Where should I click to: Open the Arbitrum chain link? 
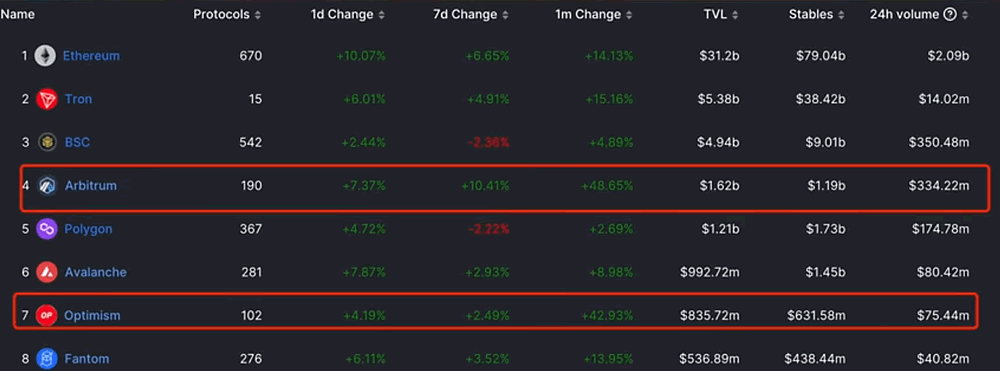click(x=91, y=186)
